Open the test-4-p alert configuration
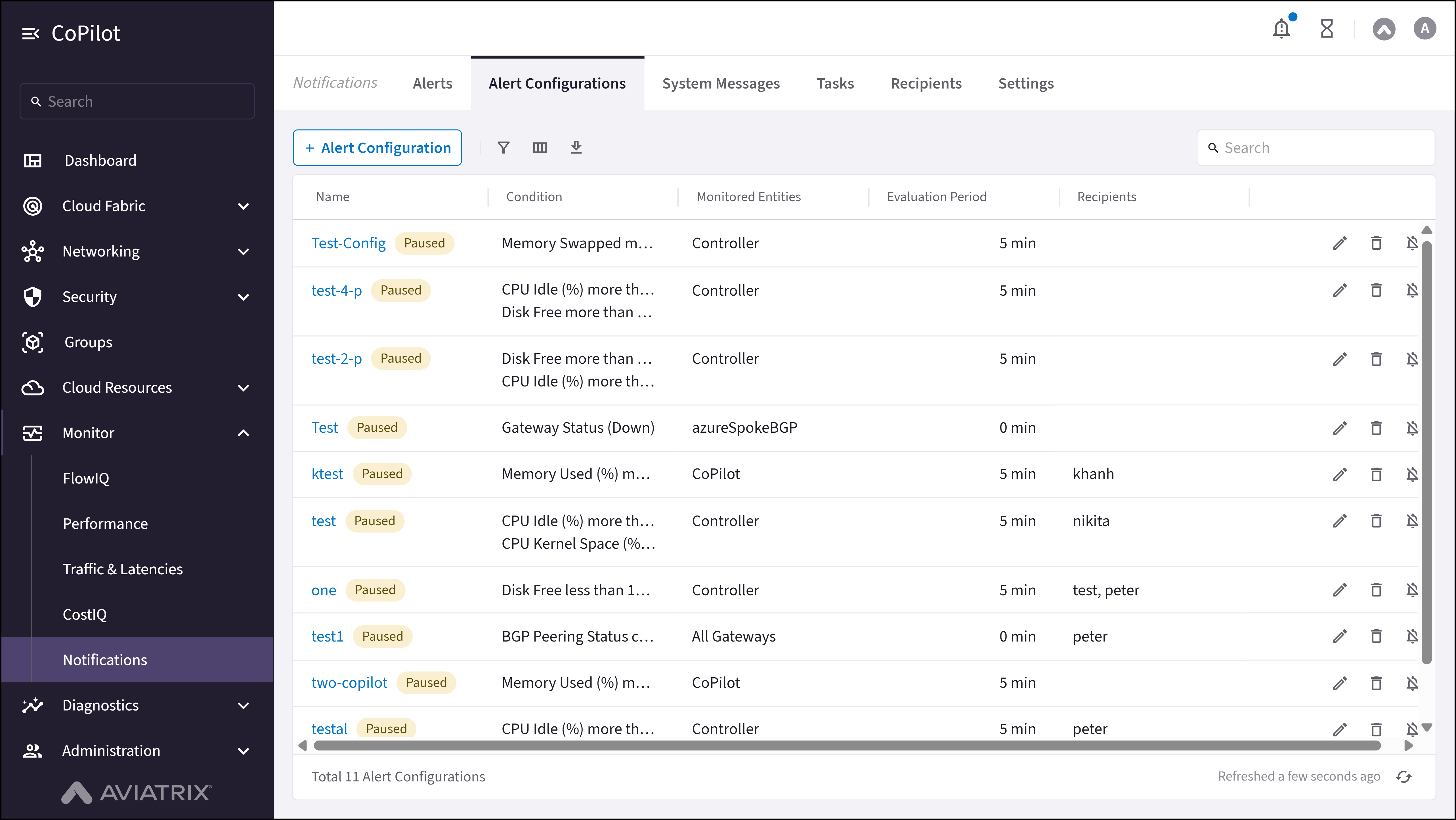 click(336, 290)
